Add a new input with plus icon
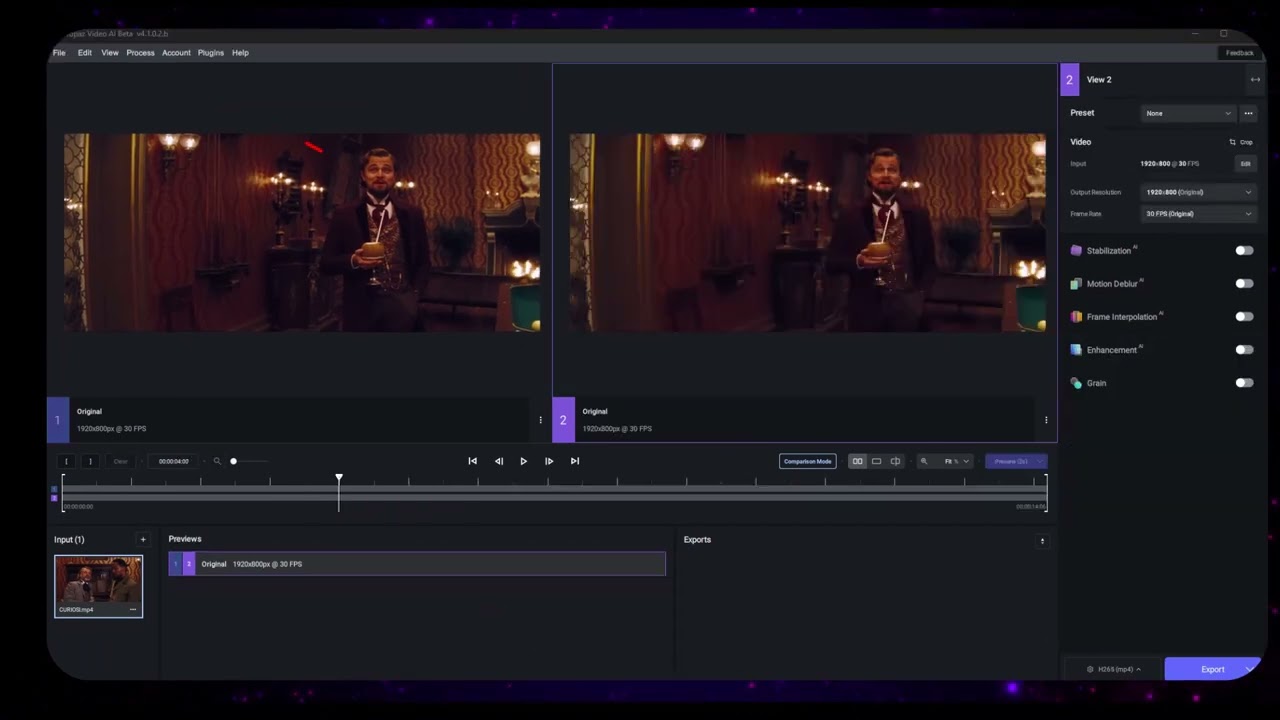This screenshot has height=720, width=1280. point(143,540)
